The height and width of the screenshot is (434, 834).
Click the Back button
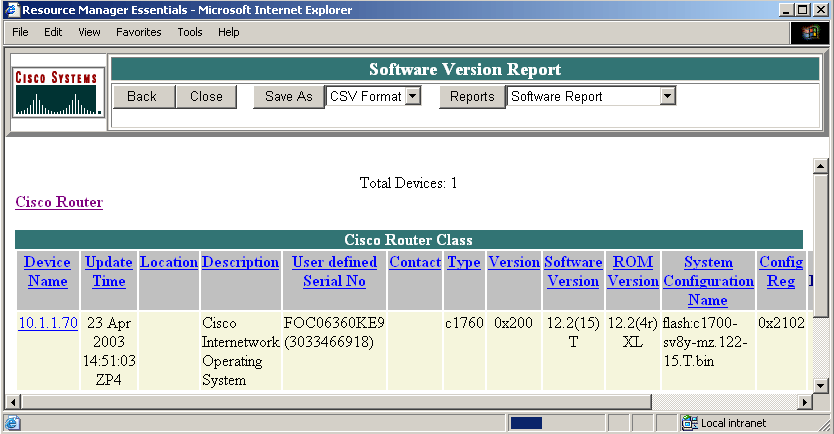pos(142,96)
